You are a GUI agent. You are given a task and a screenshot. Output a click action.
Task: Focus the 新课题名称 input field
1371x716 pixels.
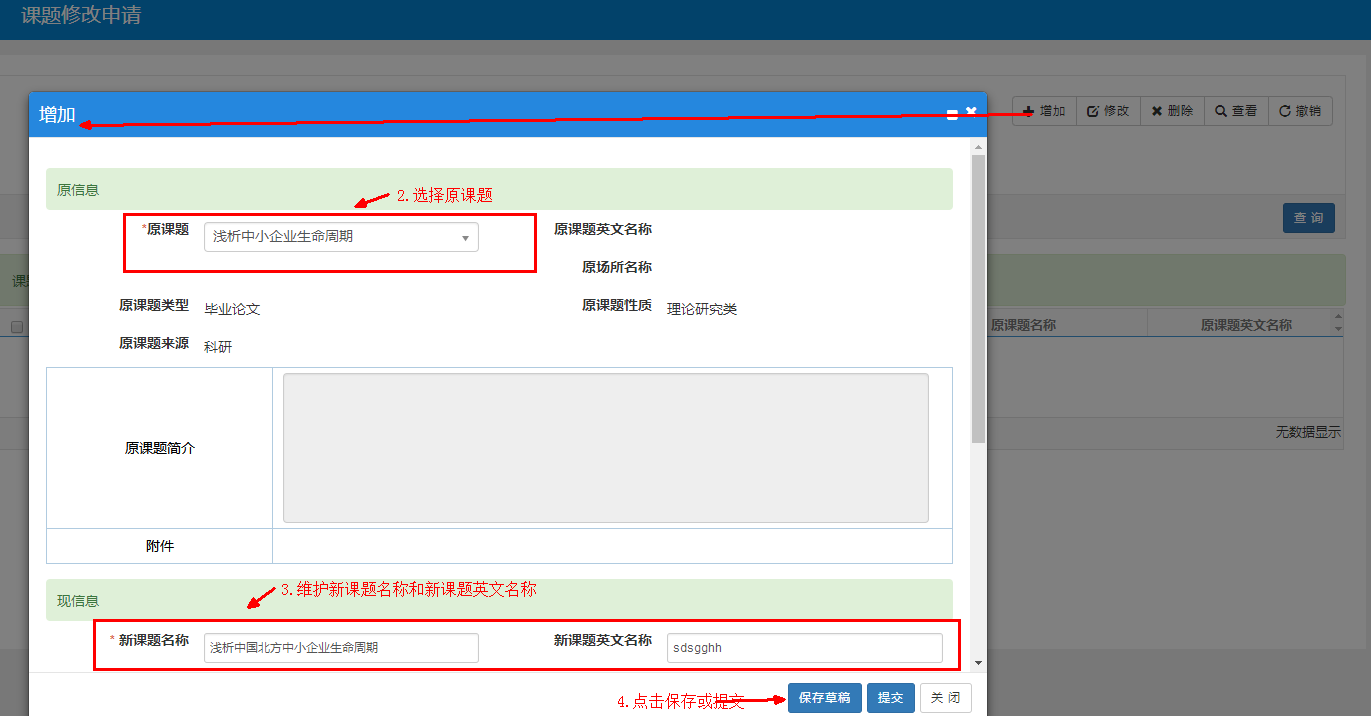[x=341, y=648]
